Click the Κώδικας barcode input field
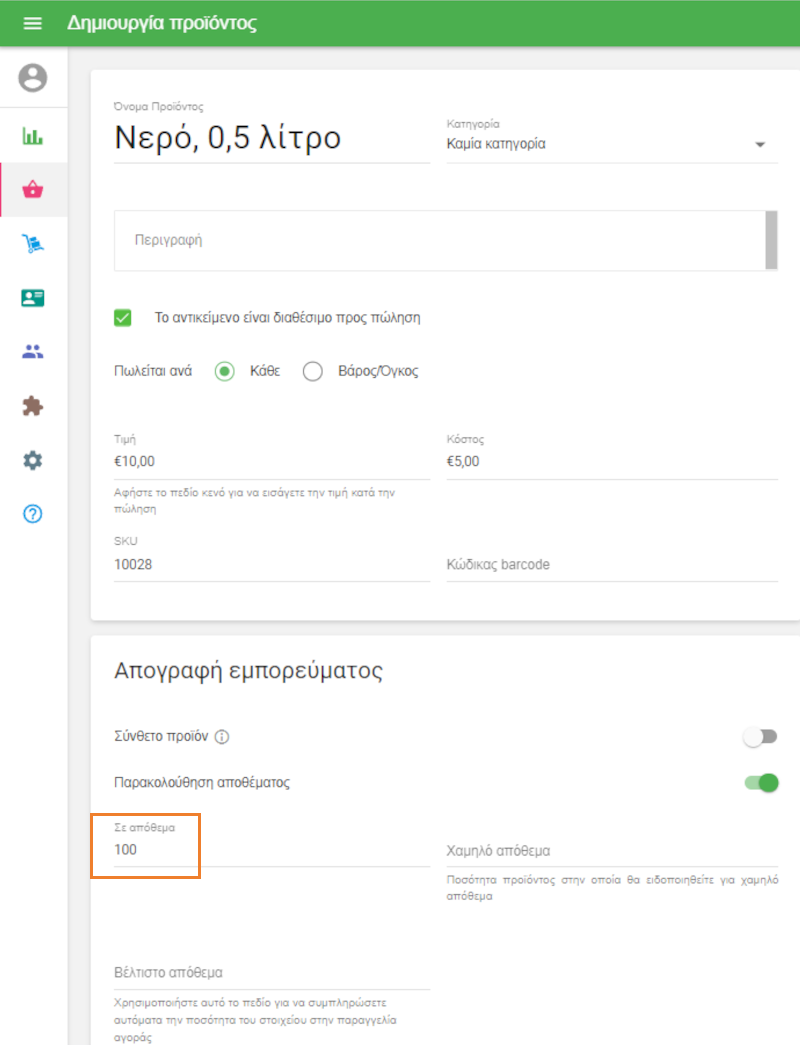This screenshot has width=800, height=1045. (611, 565)
